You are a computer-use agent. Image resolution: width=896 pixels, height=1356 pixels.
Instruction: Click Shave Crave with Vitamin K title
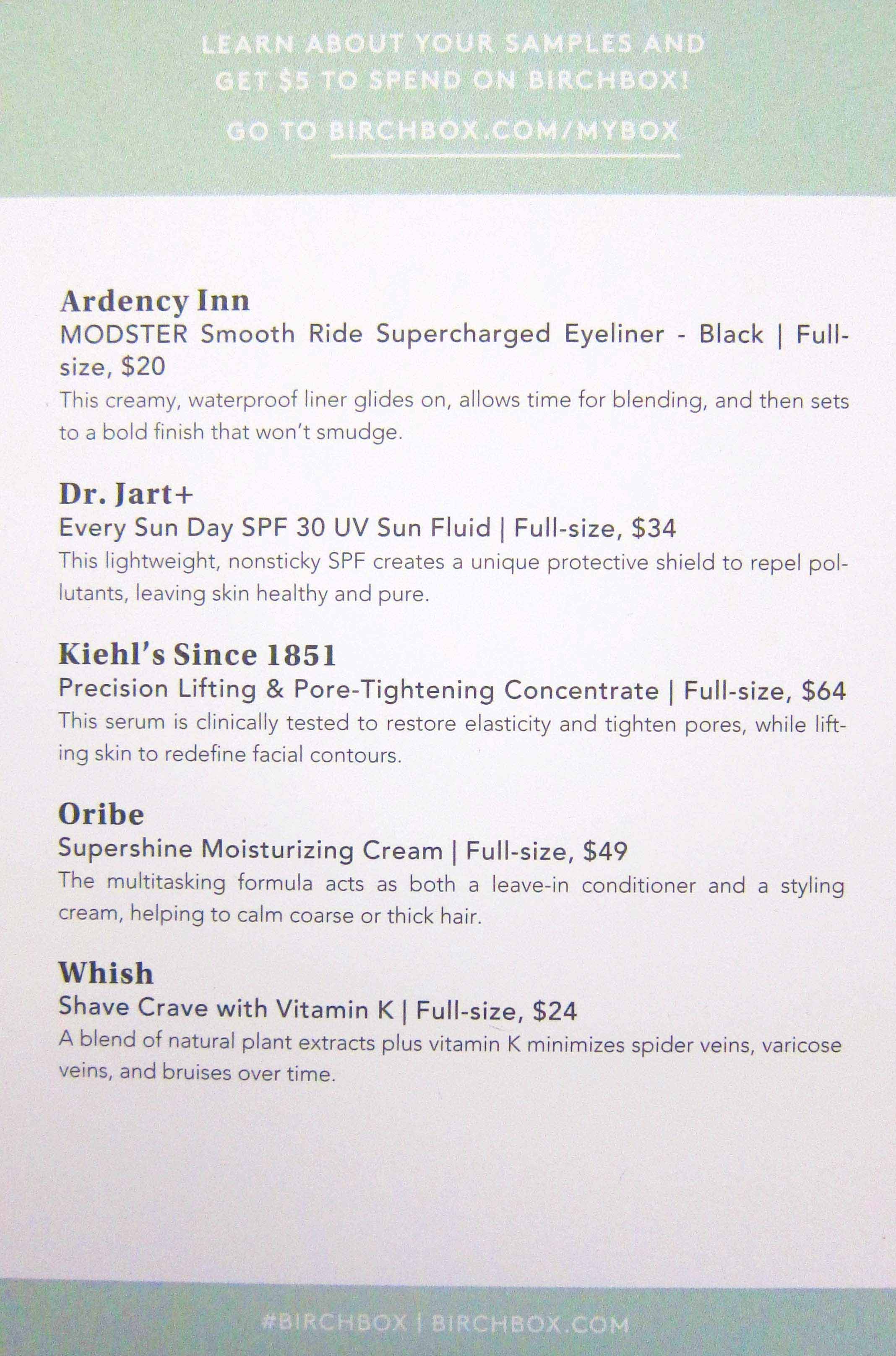(226, 1009)
